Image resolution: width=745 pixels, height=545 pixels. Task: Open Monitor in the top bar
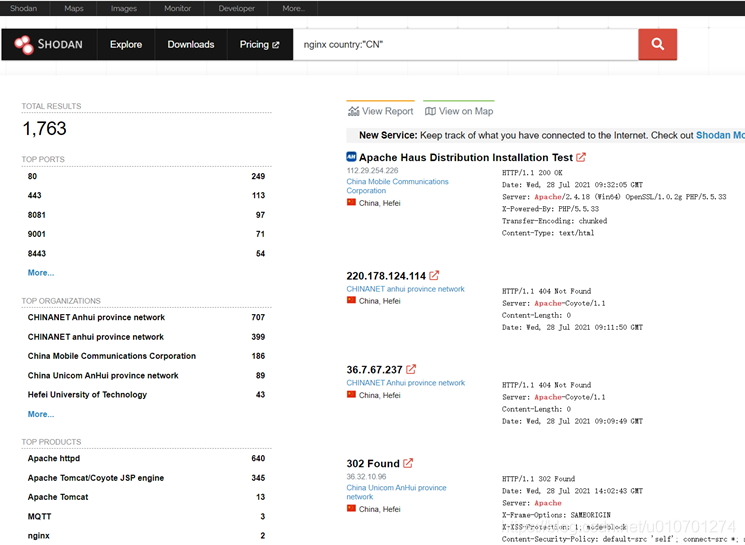tap(177, 8)
